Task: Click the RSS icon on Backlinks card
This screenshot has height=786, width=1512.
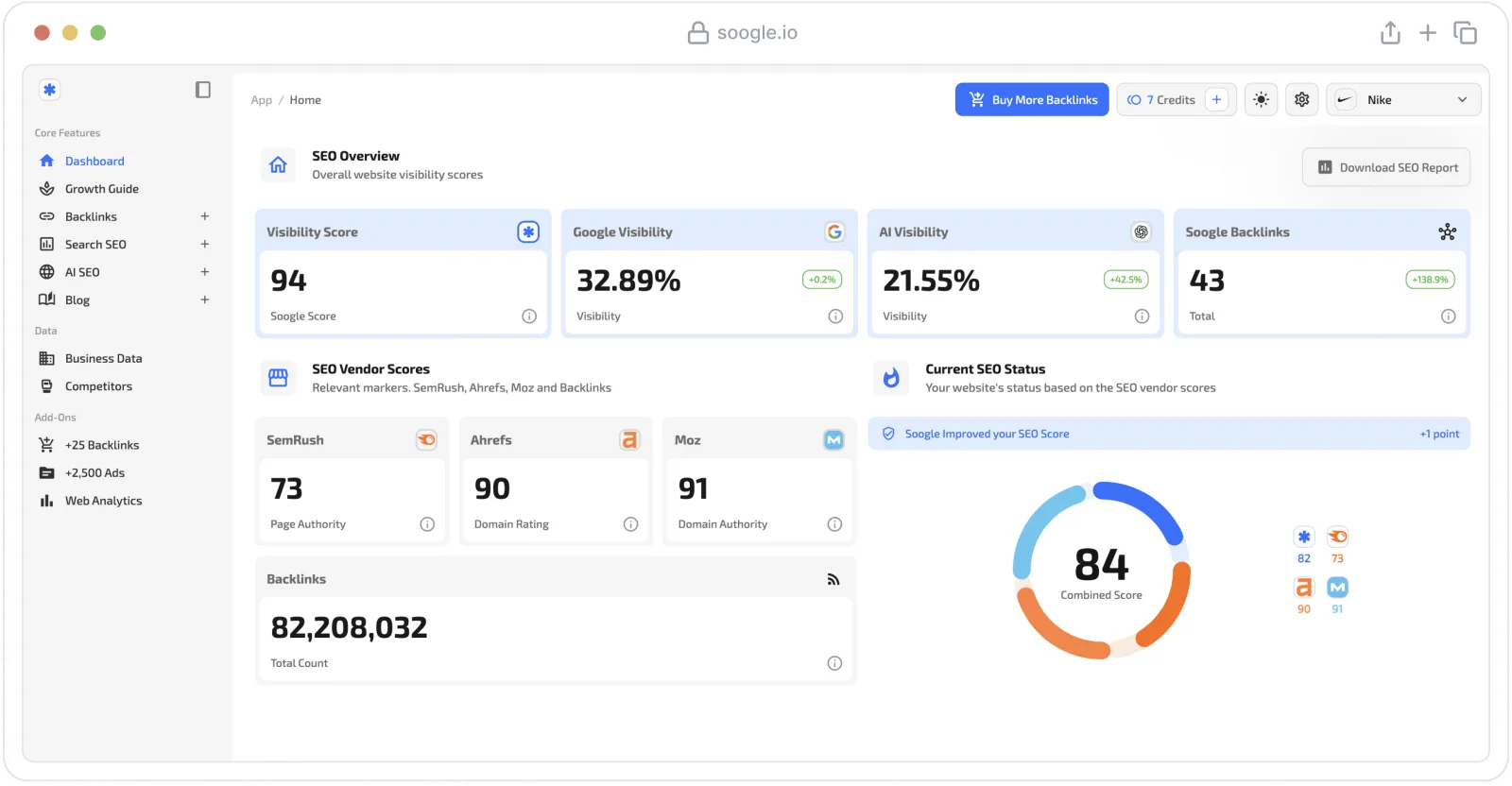Action: pyautogui.click(x=833, y=579)
